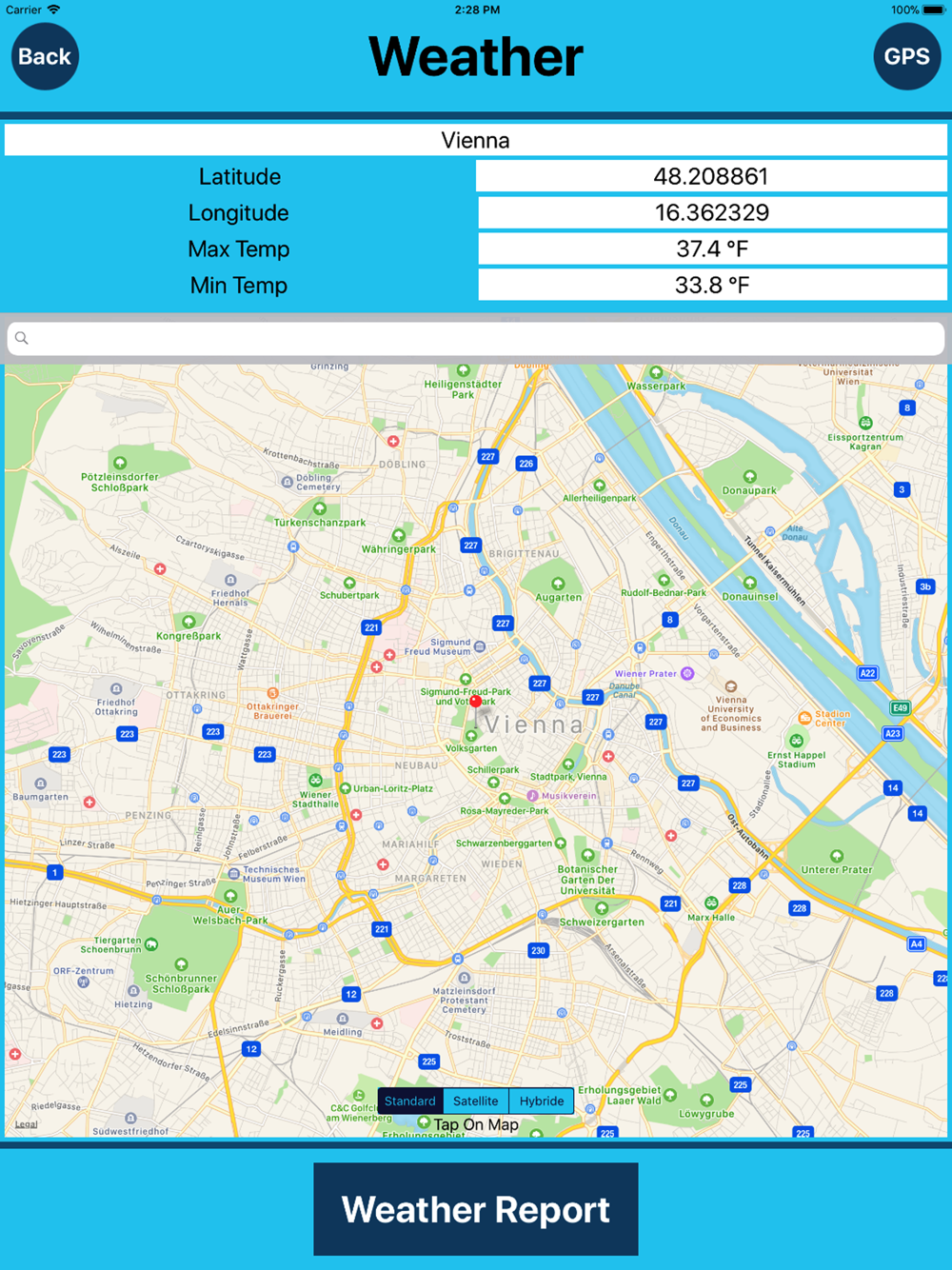Tap the Auer-Welsbach-Park marker icon
The height and width of the screenshot is (1270, 952).
(x=230, y=897)
